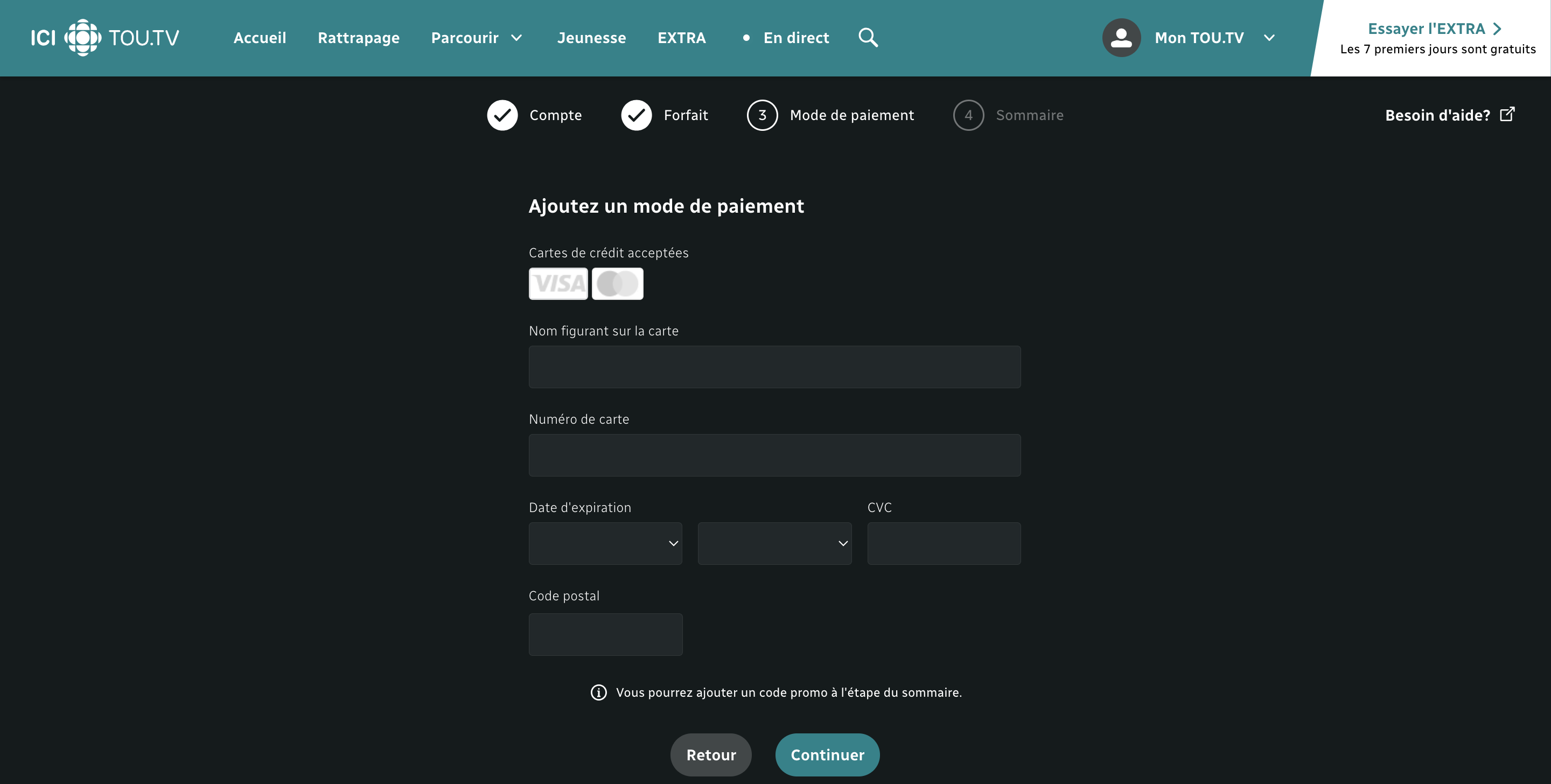This screenshot has width=1551, height=784.
Task: Click the Compte step checkmark icon
Action: pyautogui.click(x=502, y=115)
